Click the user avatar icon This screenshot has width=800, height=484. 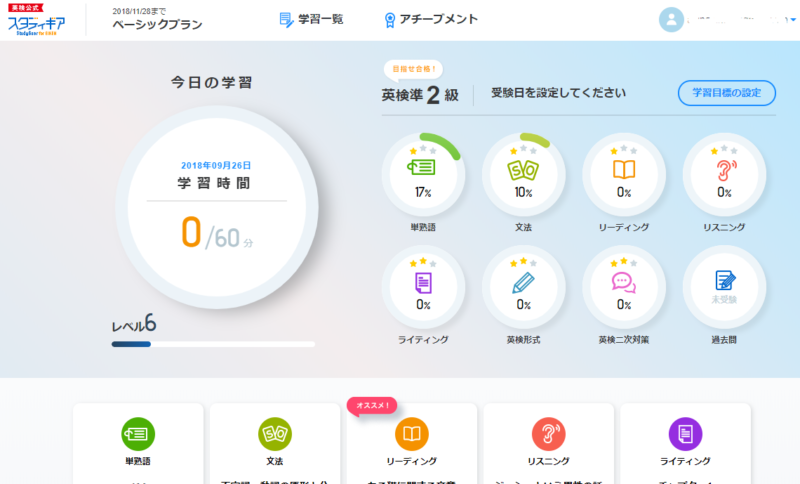click(671, 20)
